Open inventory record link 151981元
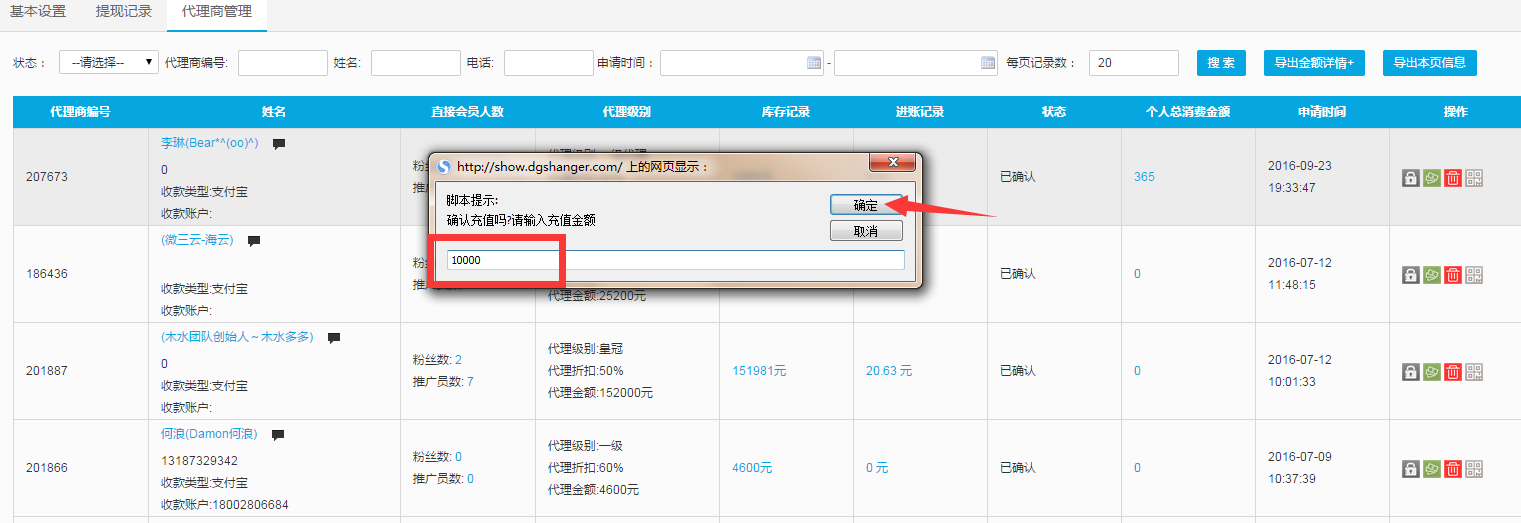 coord(759,371)
